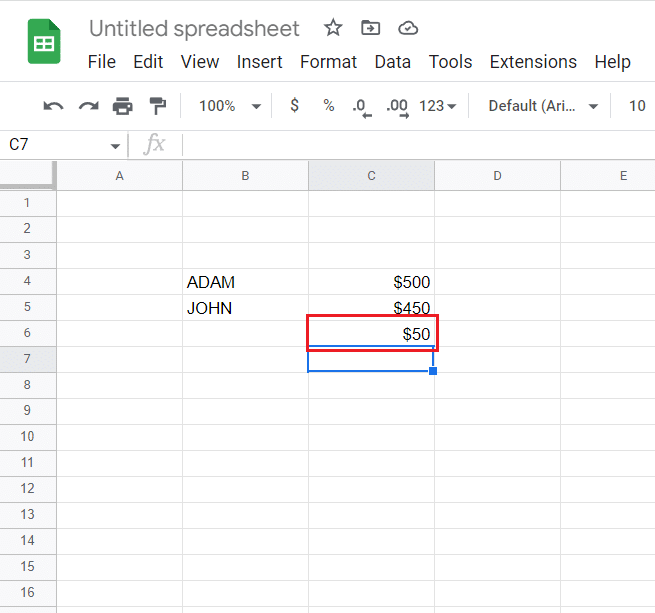Format as percent with the % icon

coord(329,105)
